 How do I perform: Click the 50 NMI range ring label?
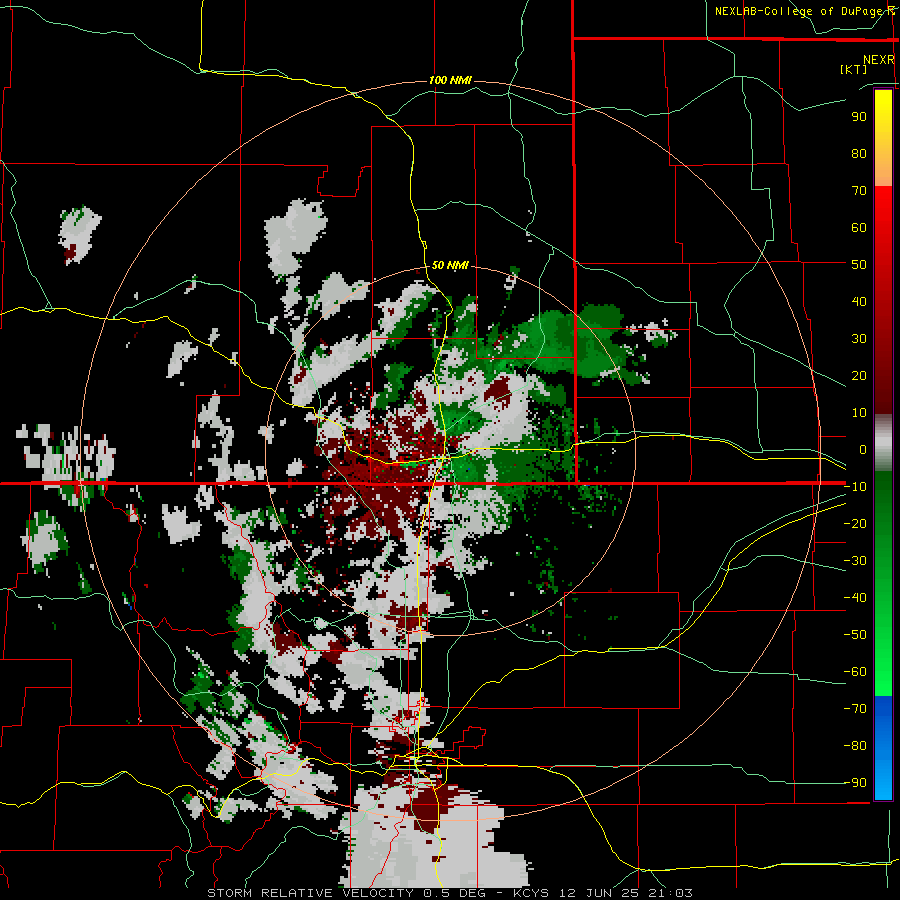(450, 265)
